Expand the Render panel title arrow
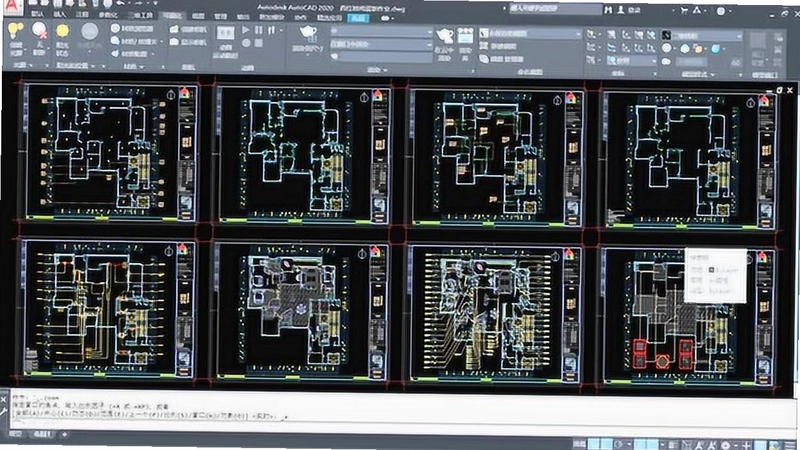The width and height of the screenshot is (800, 450). tap(385, 70)
